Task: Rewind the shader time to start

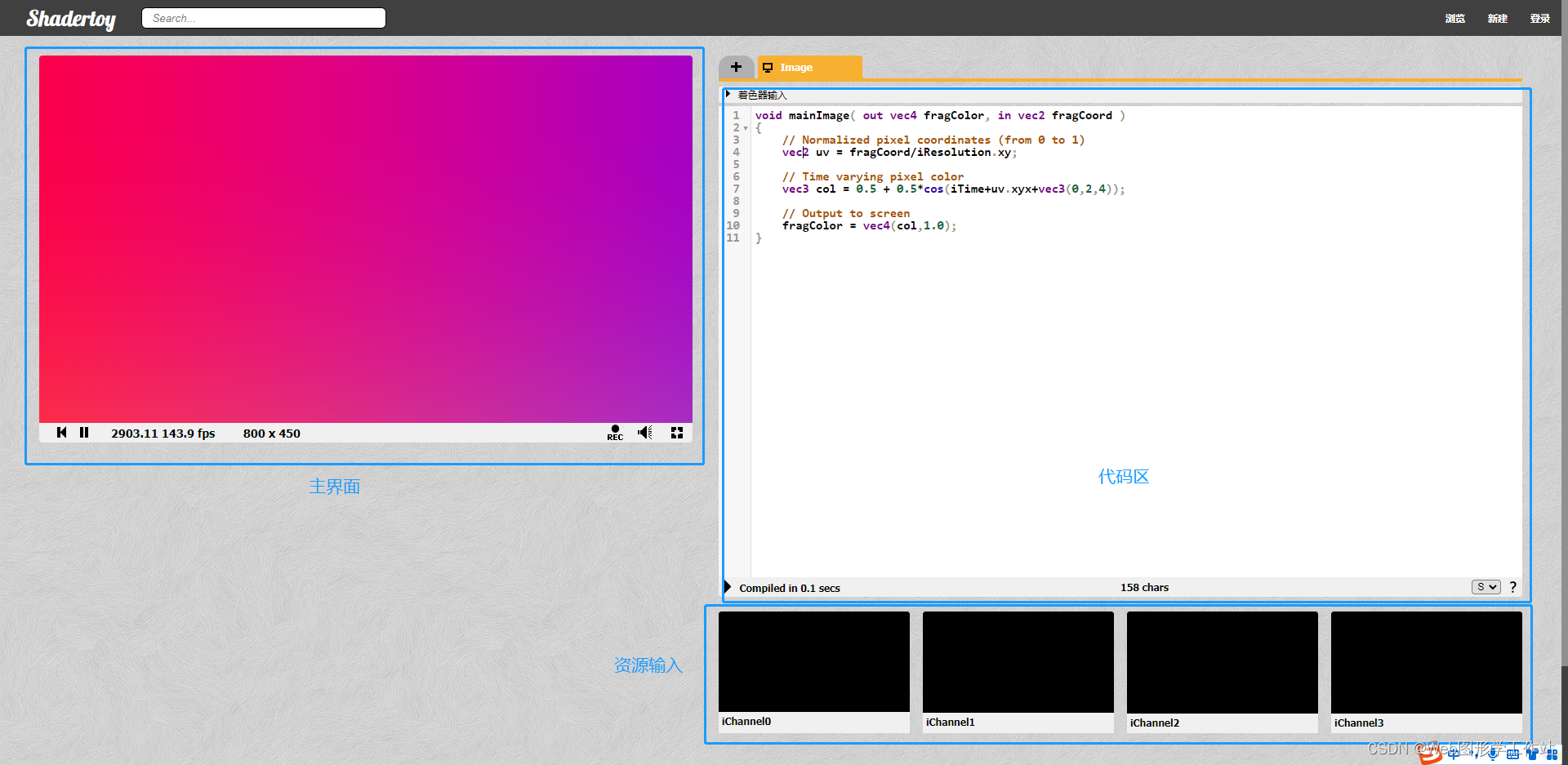Action: pos(61,433)
